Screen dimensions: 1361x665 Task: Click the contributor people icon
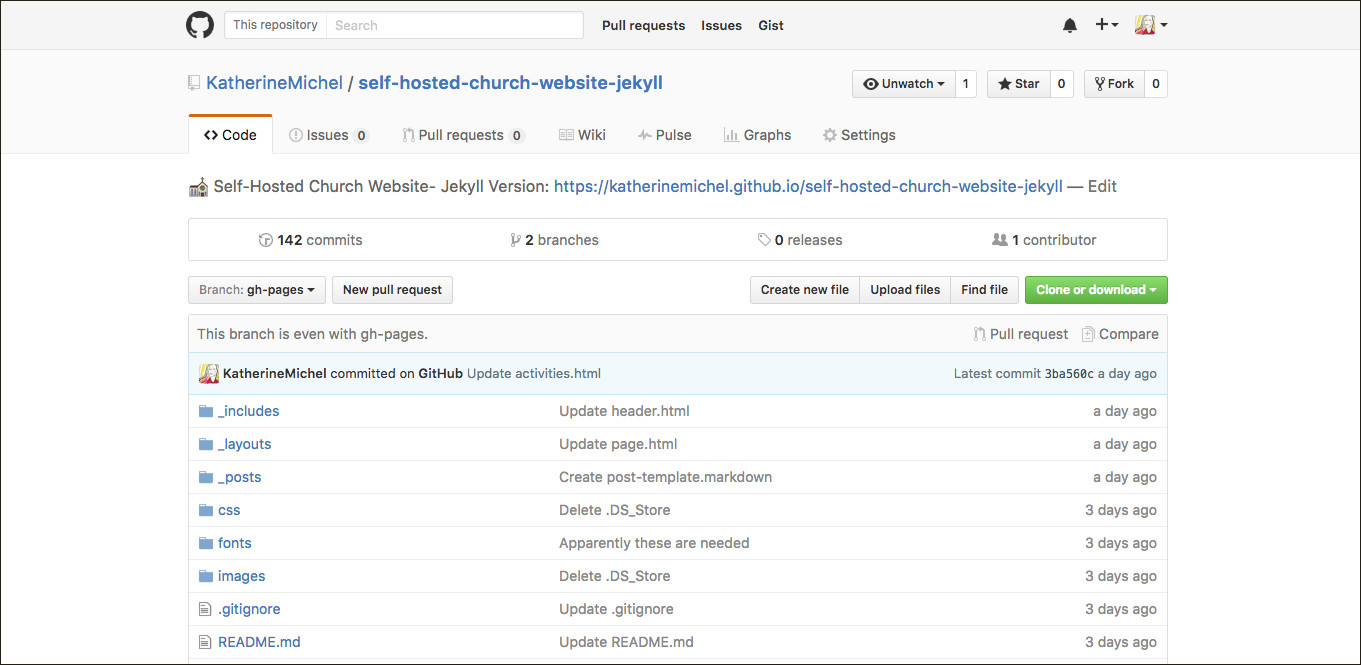[x=999, y=240]
